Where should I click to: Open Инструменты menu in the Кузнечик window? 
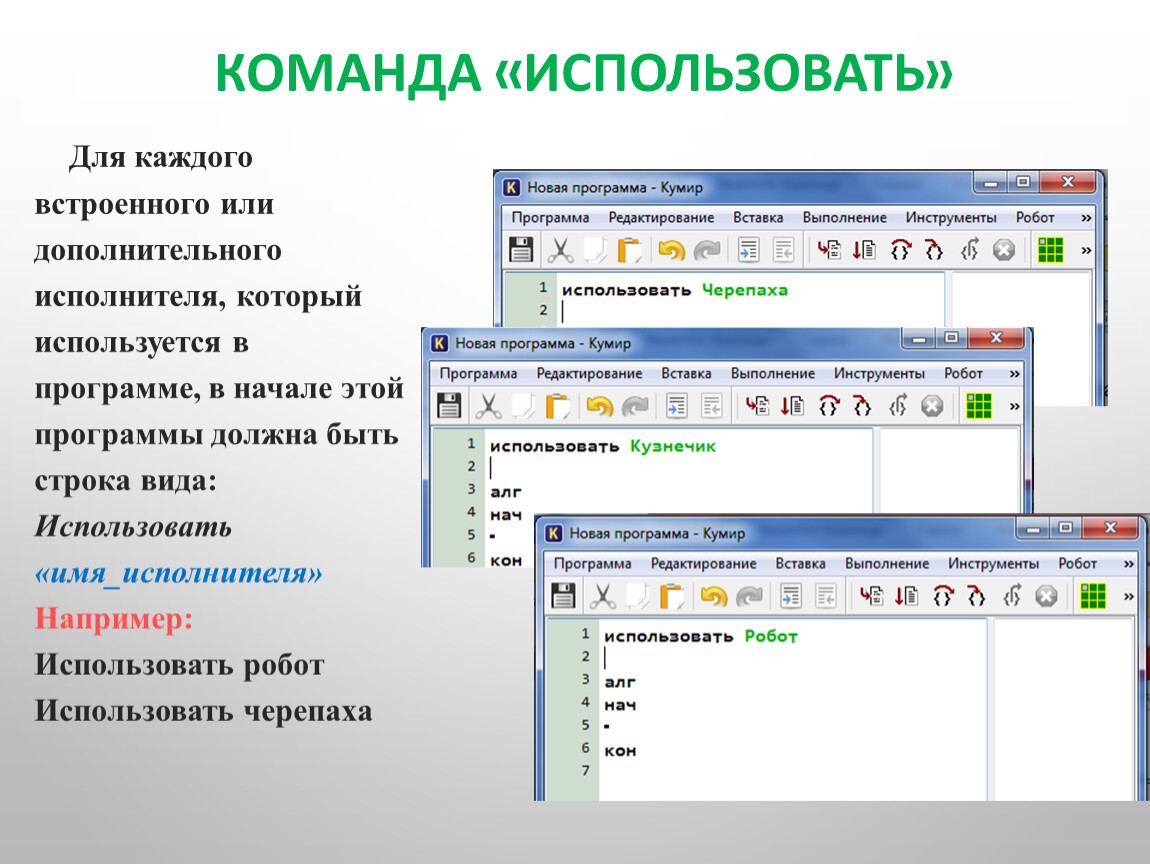(x=879, y=374)
